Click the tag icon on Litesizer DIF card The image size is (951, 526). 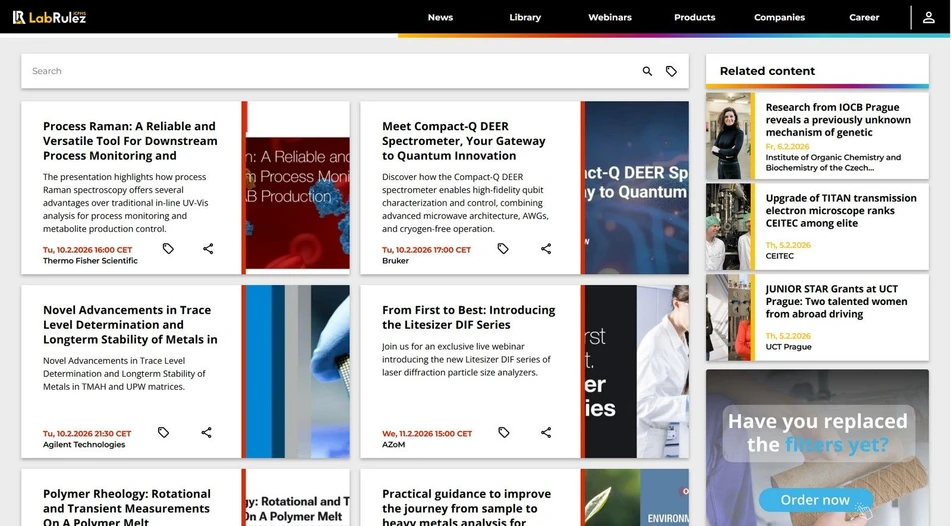503,433
